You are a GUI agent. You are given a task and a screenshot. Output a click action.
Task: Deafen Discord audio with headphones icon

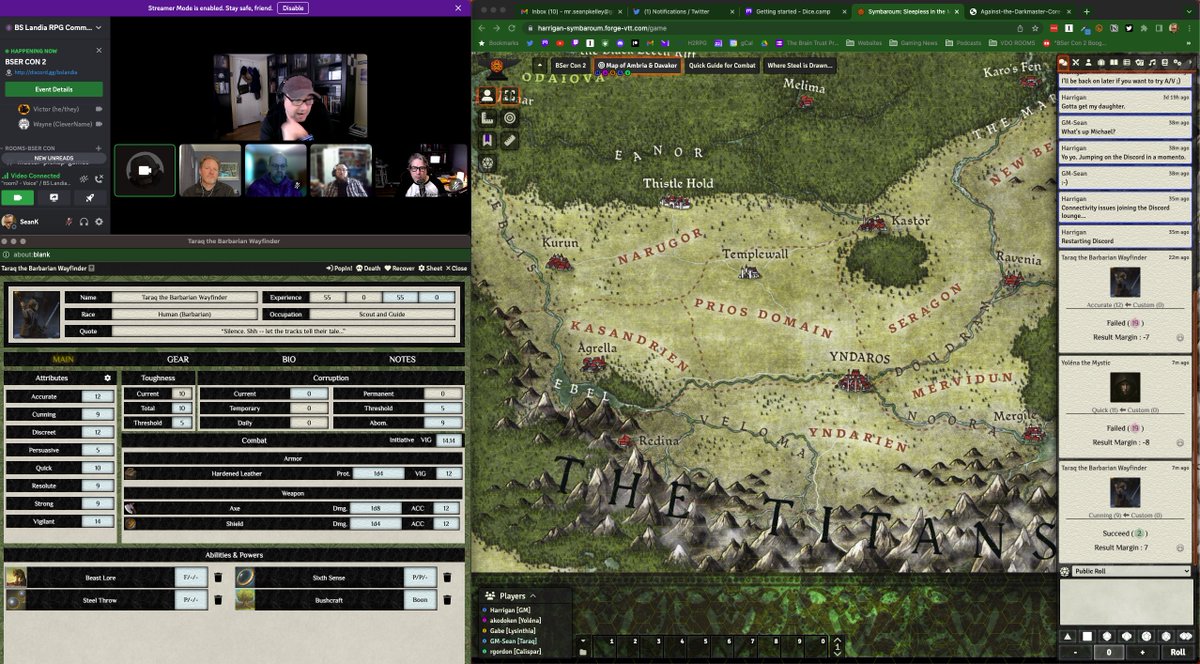tap(84, 222)
